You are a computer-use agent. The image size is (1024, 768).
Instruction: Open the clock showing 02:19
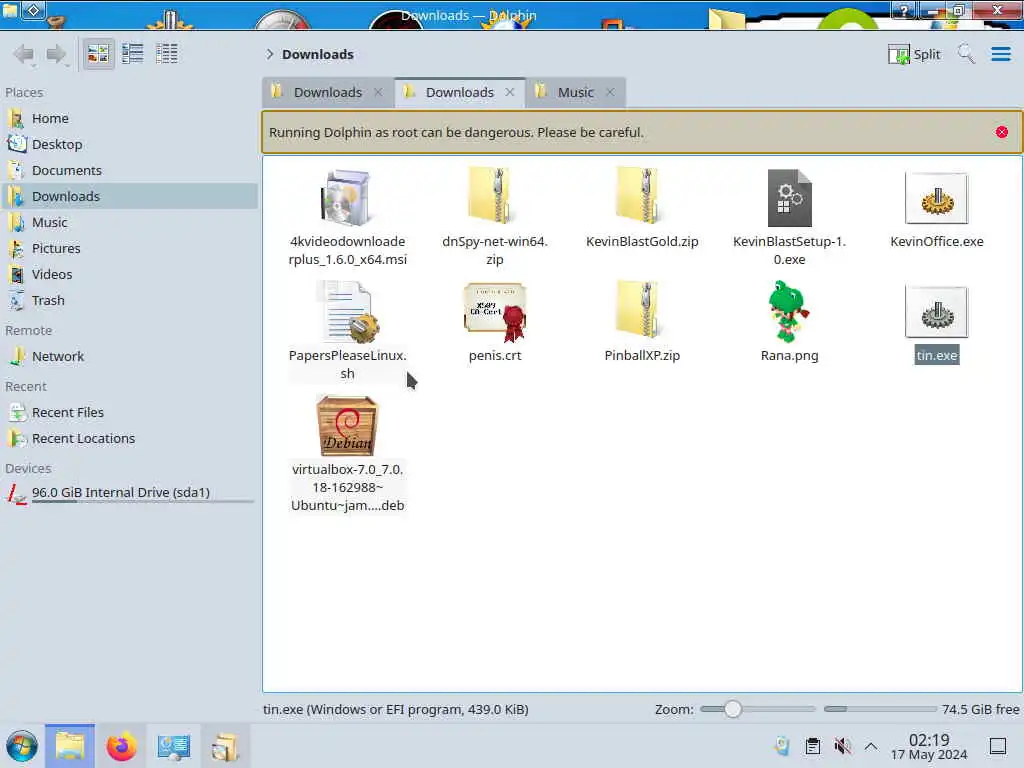tap(929, 746)
